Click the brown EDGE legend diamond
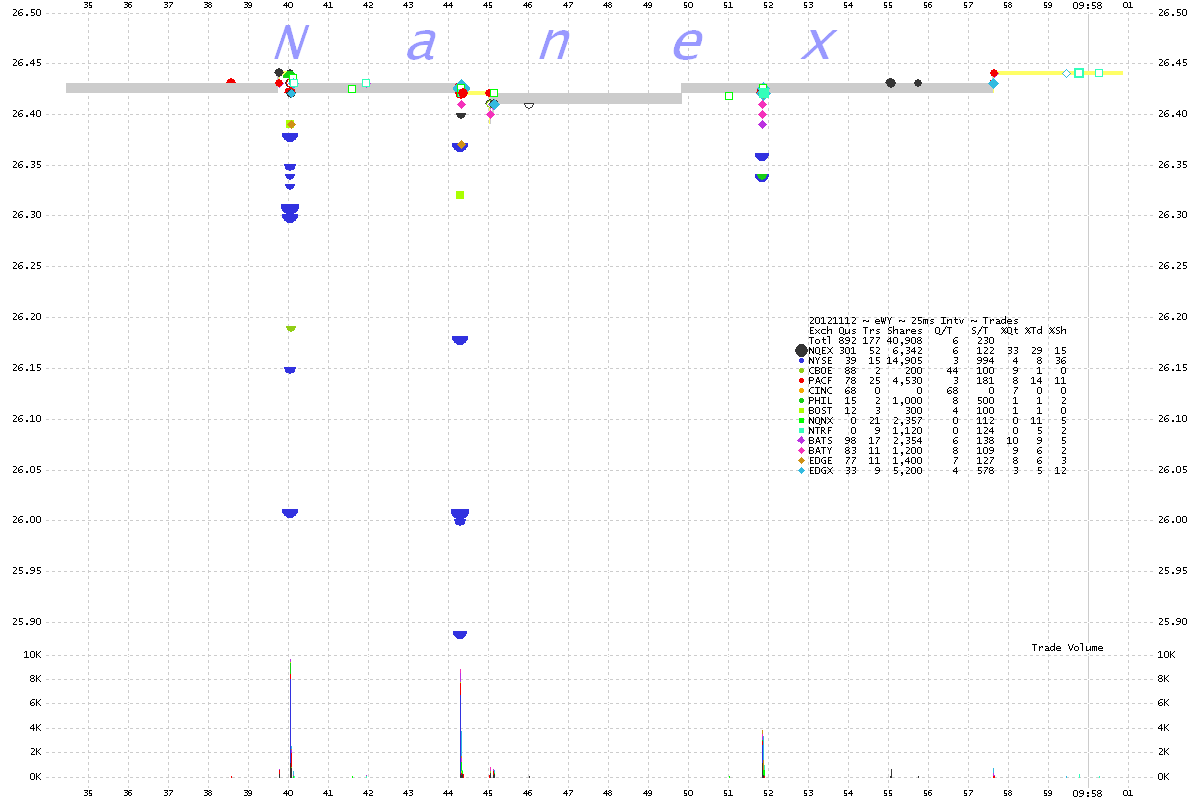This screenshot has width=1200, height=800. coord(801,460)
